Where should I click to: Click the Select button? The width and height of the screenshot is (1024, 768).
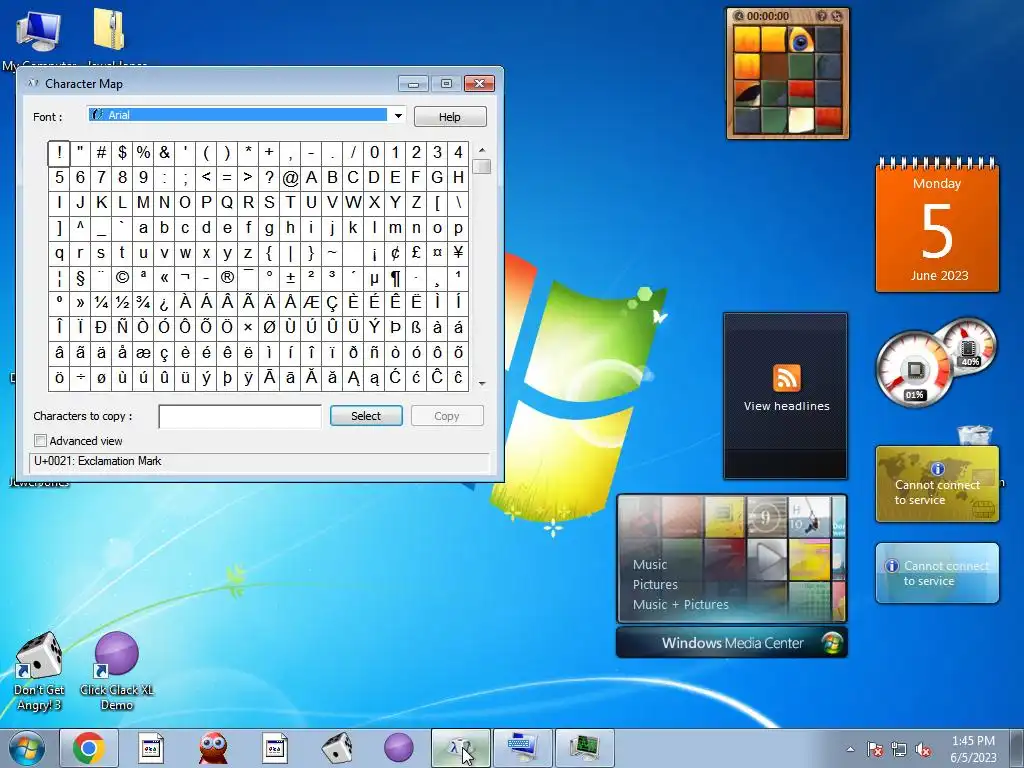366,416
